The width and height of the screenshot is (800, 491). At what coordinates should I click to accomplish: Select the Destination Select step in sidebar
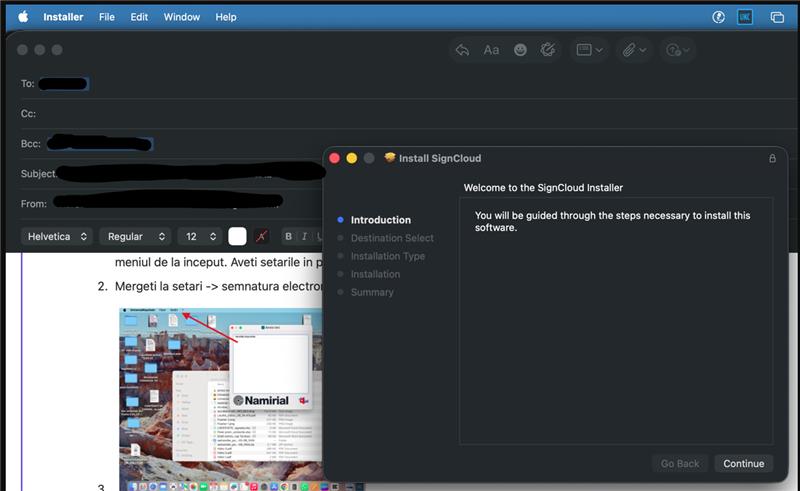click(x=392, y=238)
